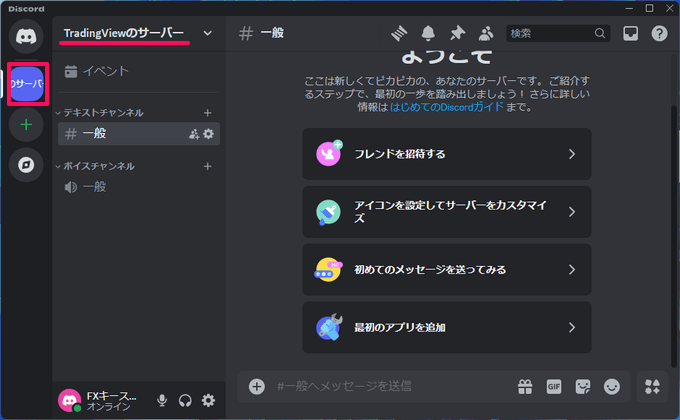Create channel in ボイスチャンネル with plus

(208, 166)
